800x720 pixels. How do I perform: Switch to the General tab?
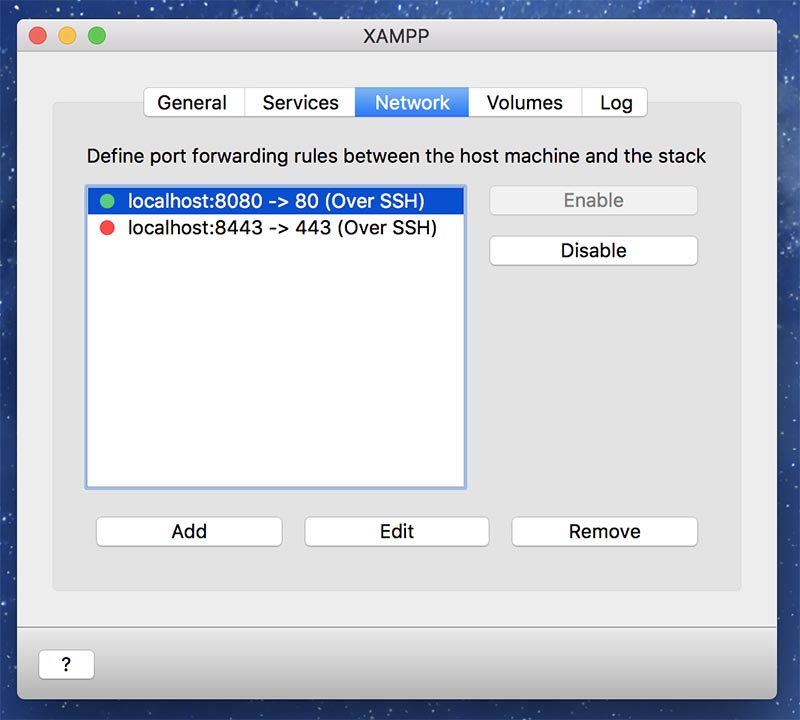(194, 103)
